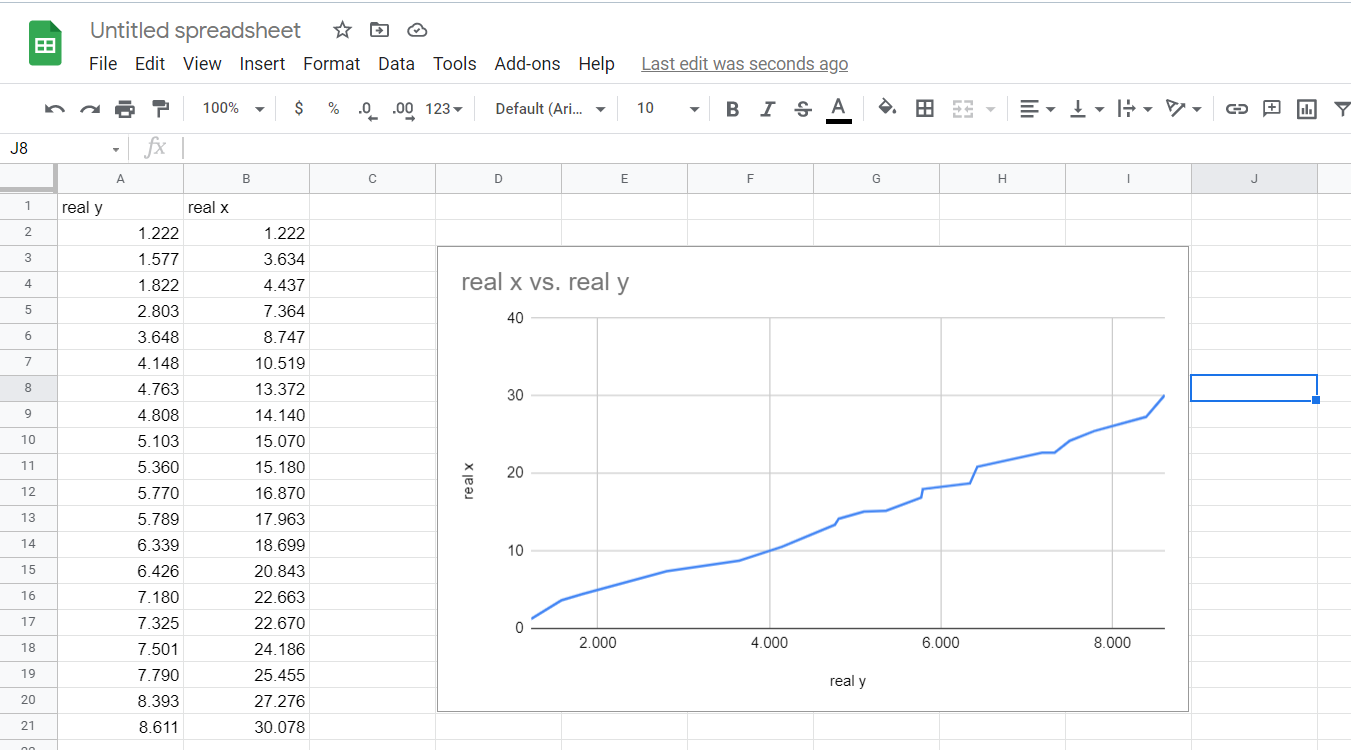Open the Data menu
This screenshot has width=1351, height=750.
[x=396, y=63]
